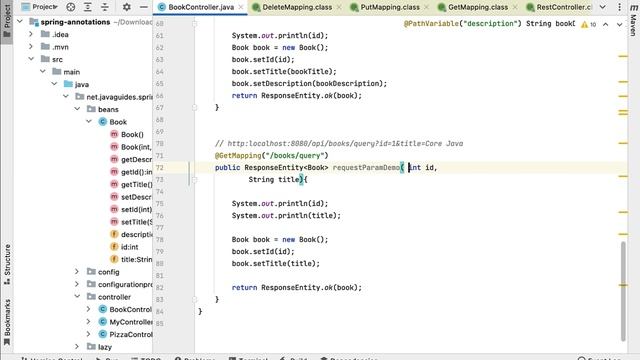Screen dimensions: 640x360
Task: Open Project panel settings gear
Action: 127,7
